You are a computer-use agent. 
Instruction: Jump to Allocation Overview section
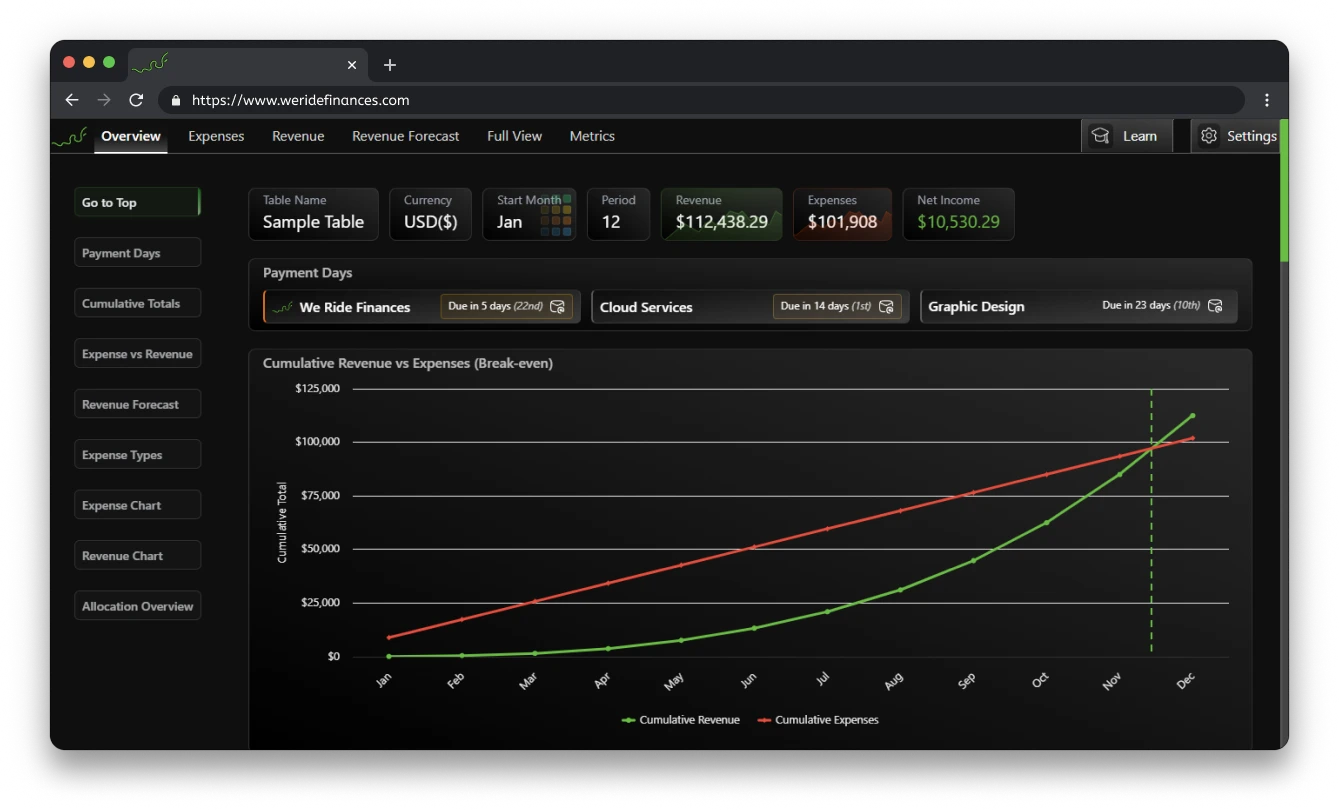click(137, 606)
